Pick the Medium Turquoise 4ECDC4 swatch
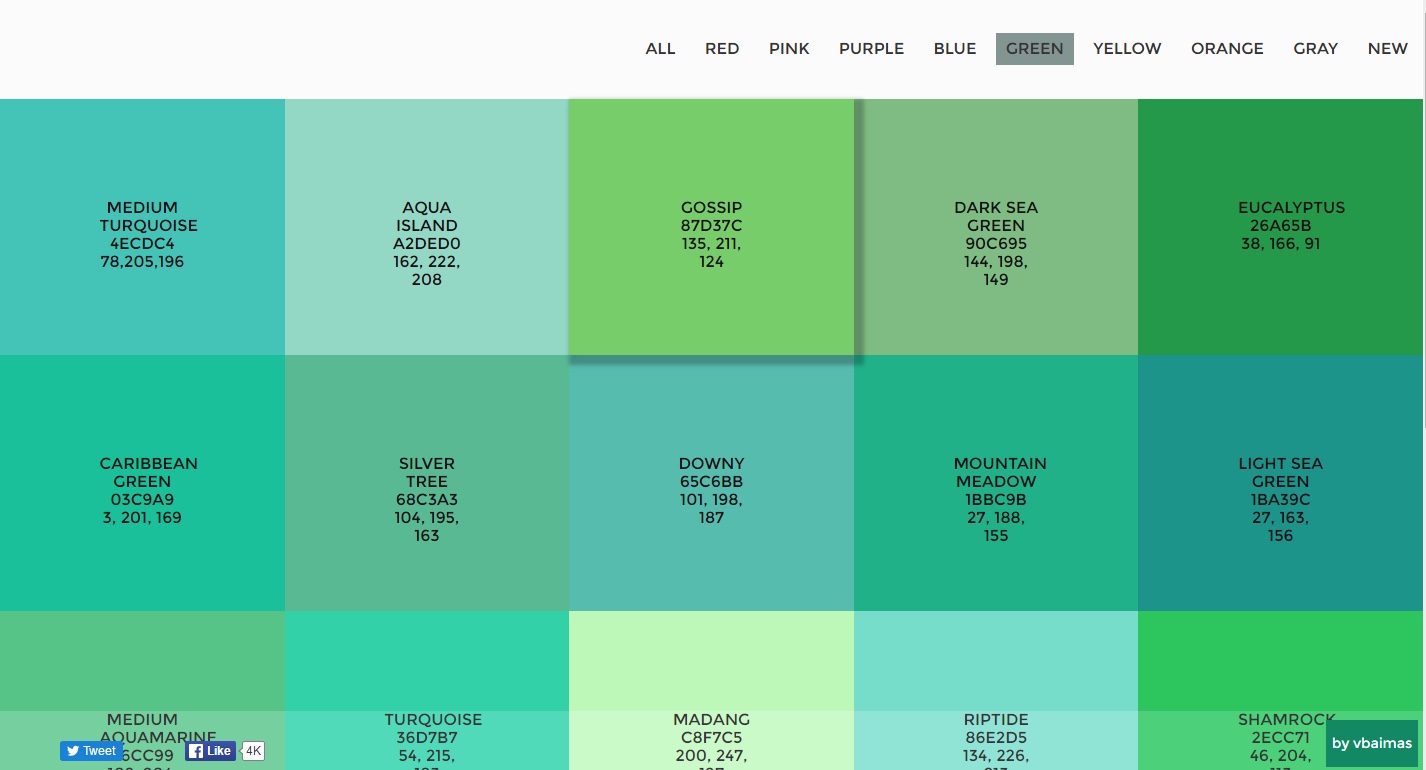Screen dimensions: 1426x770 coord(142,227)
